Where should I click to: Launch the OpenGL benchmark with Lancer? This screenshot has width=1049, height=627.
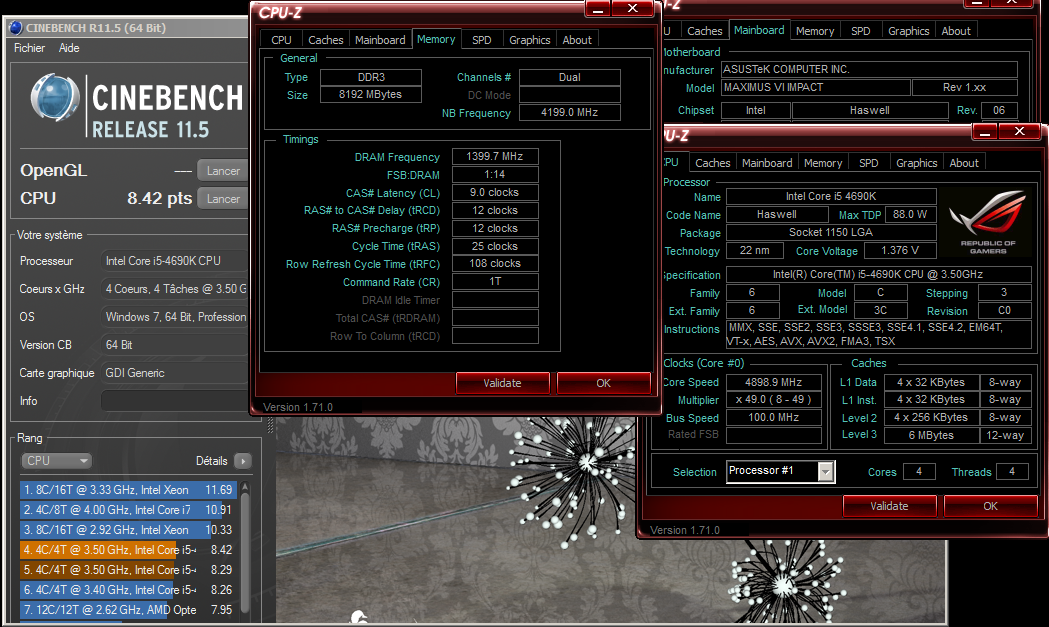click(223, 171)
